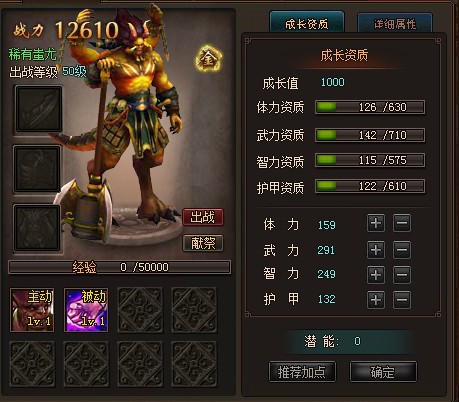Click the first empty bottom-row skill slot
Image resolution: width=459 pixels, height=402 pixels.
[x=32, y=364]
